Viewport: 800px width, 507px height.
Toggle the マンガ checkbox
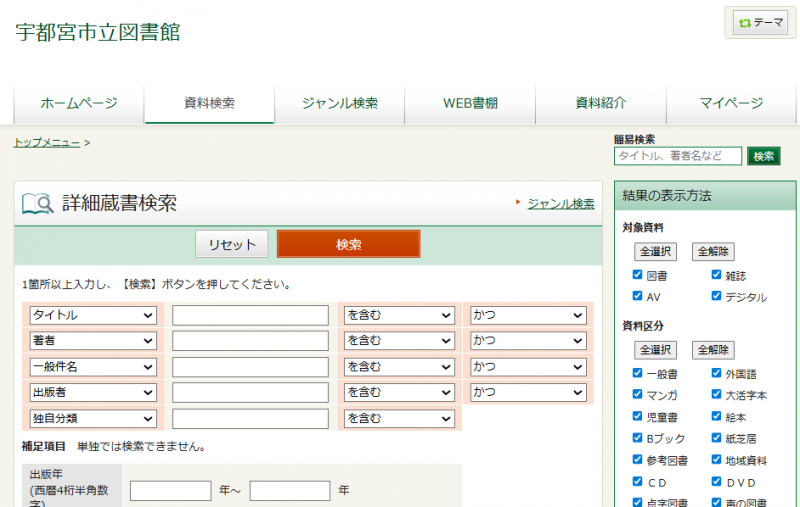[x=638, y=395]
